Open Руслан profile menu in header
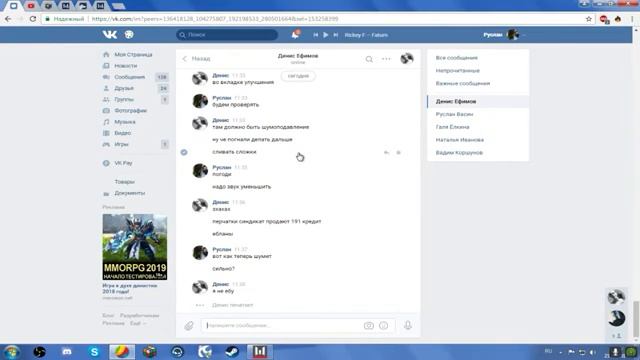This screenshot has height=360, width=640. (504, 35)
